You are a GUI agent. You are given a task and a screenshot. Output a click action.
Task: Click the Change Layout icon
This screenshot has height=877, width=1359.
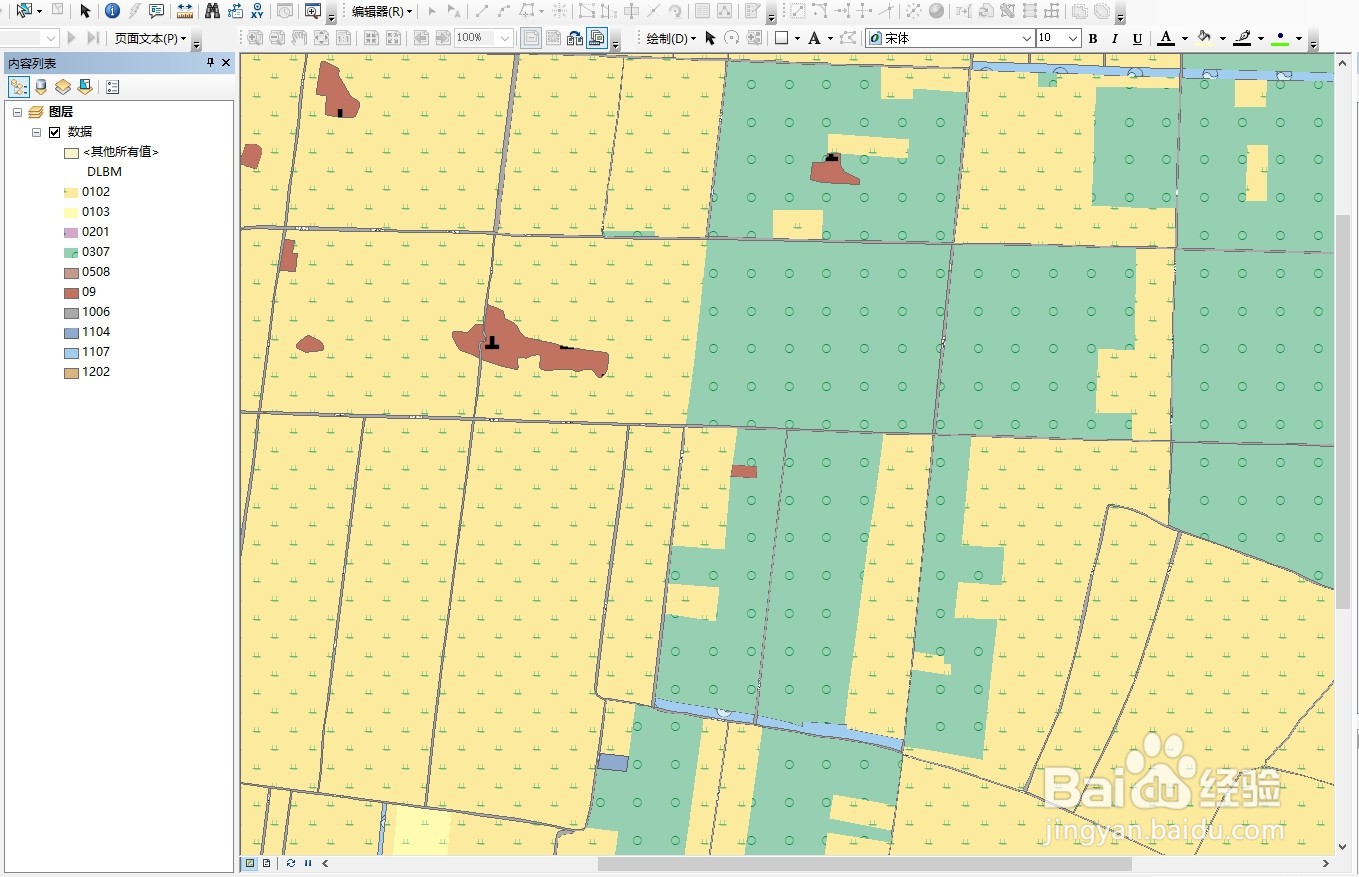[574, 38]
